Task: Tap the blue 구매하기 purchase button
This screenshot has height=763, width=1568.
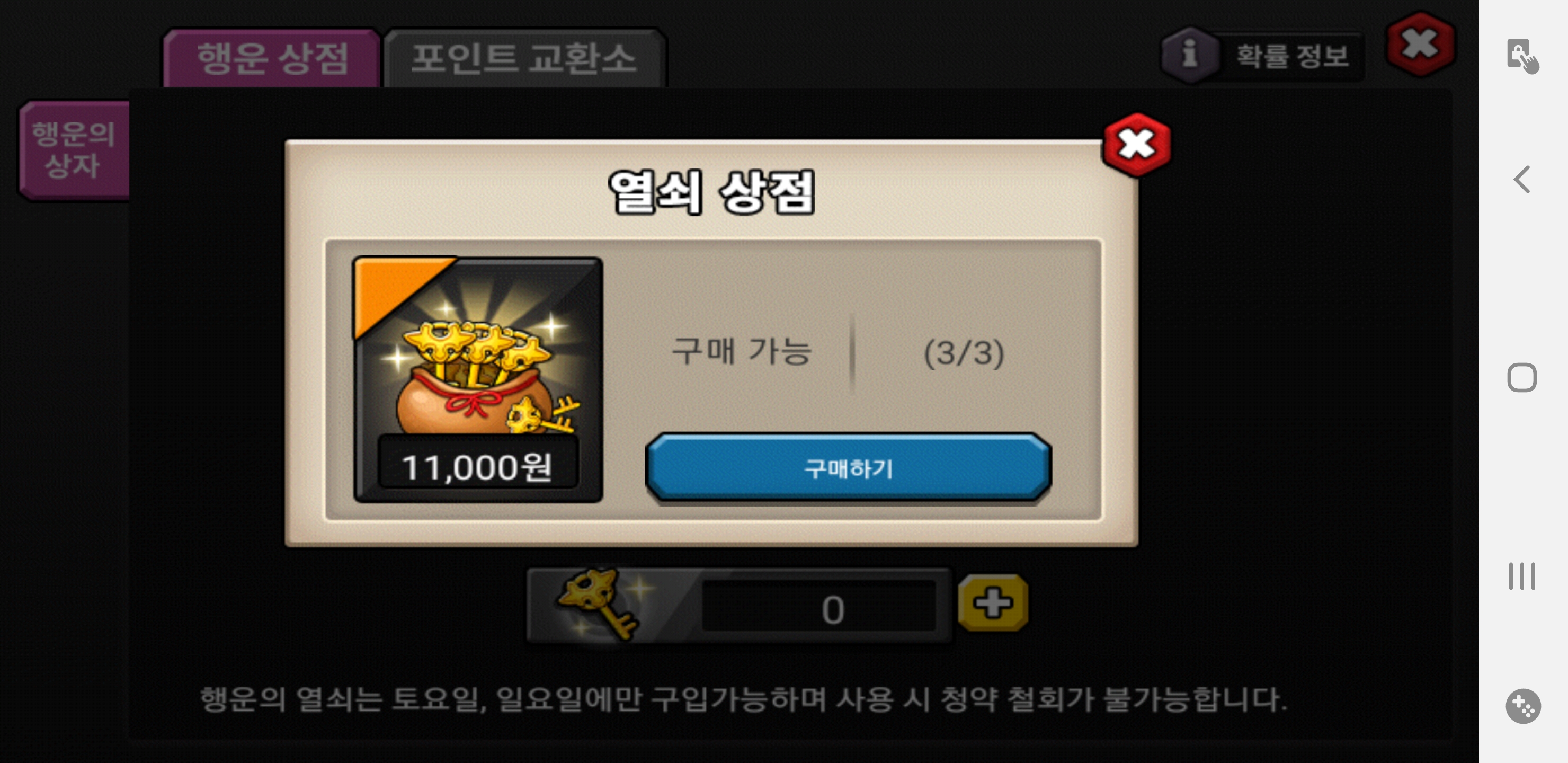Action: click(848, 468)
